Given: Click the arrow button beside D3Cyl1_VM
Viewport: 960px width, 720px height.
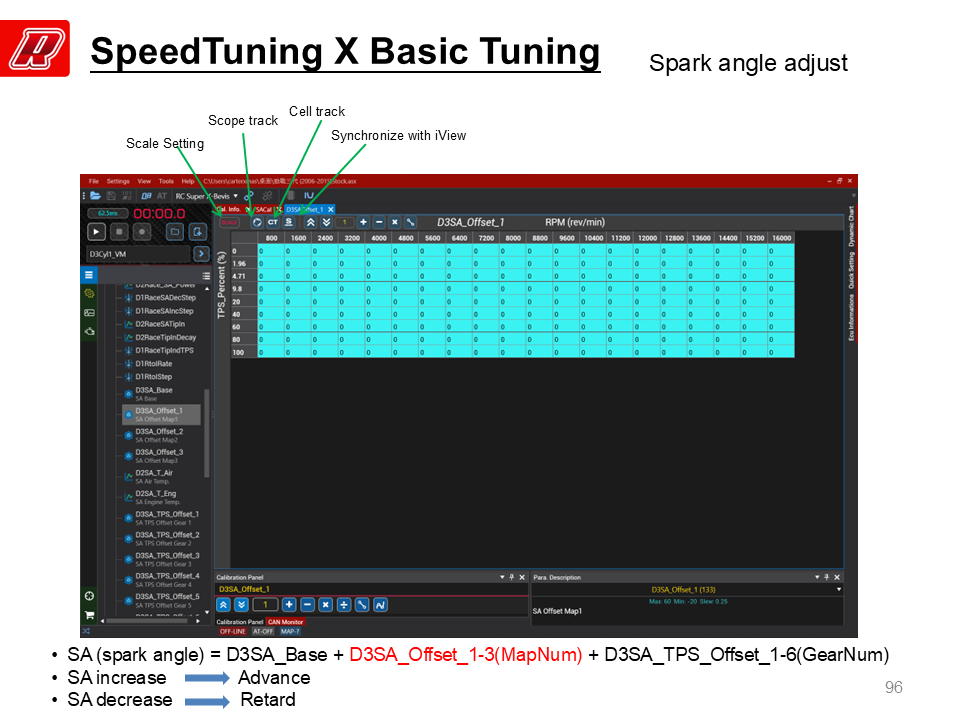Looking at the screenshot, I should pyautogui.click(x=201, y=254).
